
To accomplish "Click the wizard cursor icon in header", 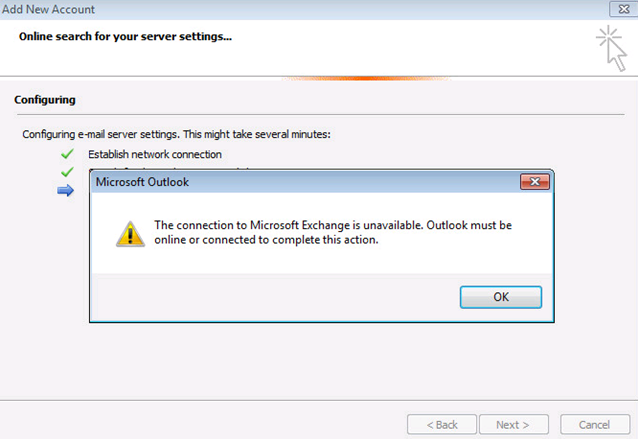I will coord(612,48).
